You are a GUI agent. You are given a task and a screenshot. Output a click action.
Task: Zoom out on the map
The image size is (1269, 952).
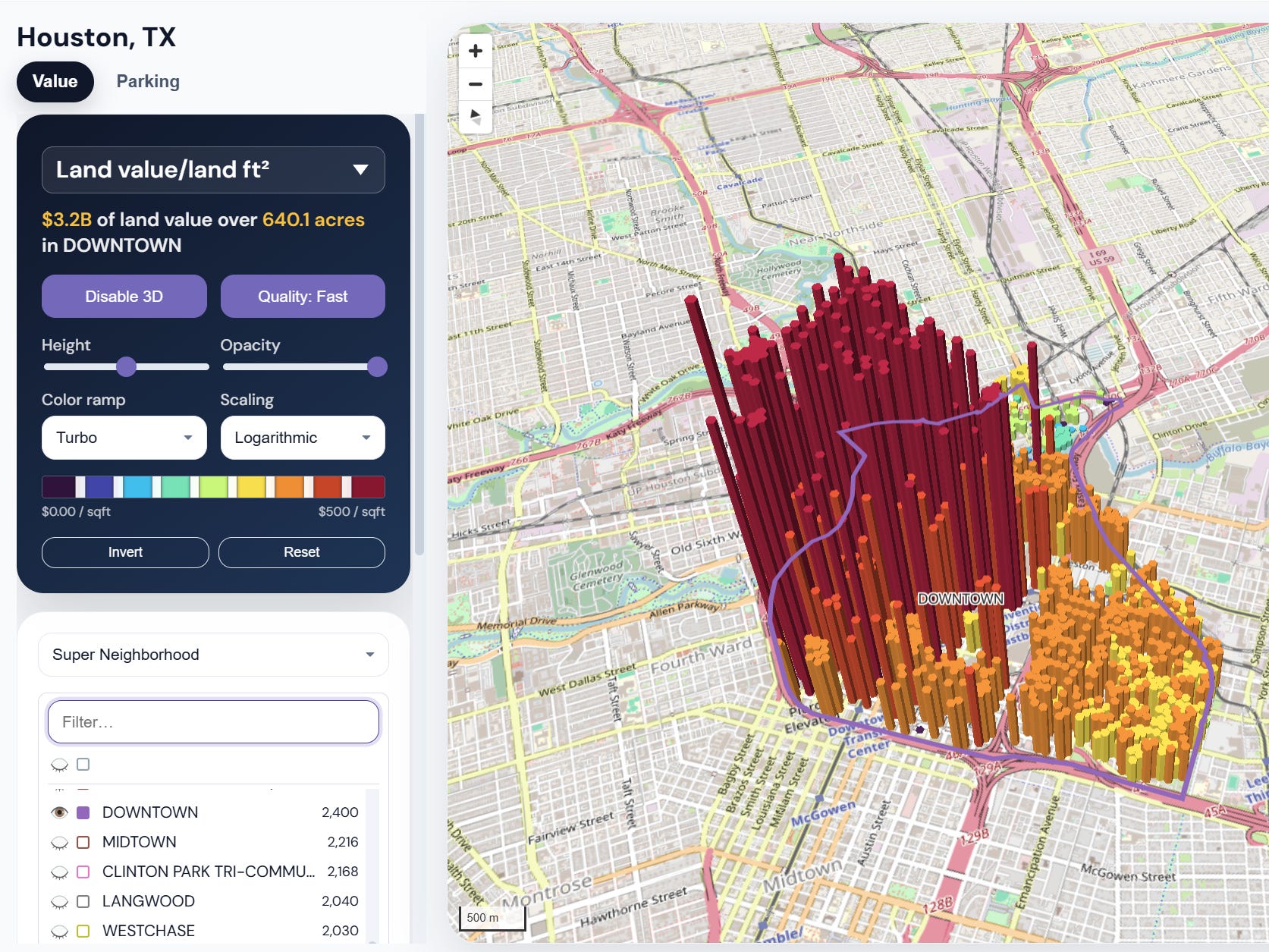(476, 84)
